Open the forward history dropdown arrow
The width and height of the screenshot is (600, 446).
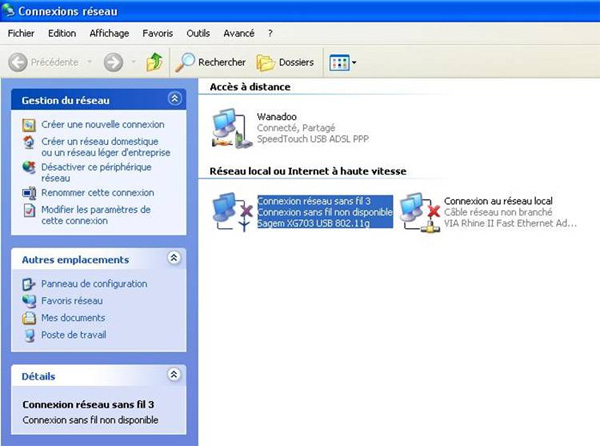click(x=134, y=62)
